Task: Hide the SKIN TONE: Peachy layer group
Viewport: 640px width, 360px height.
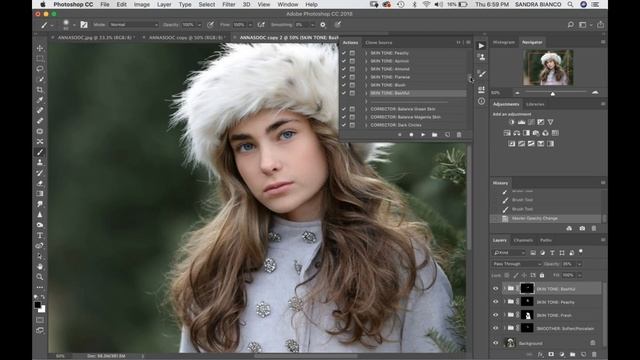Action: pyautogui.click(x=496, y=302)
